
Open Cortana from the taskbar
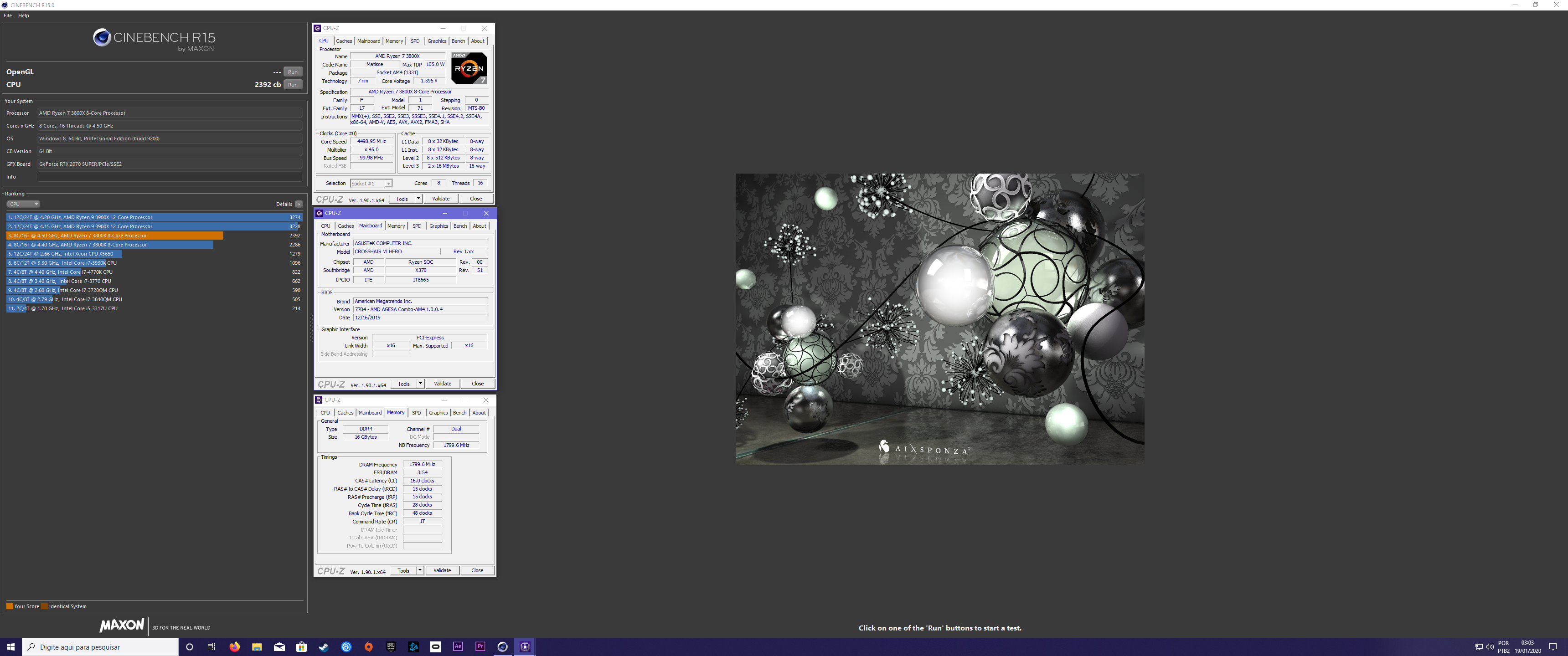pos(189,647)
